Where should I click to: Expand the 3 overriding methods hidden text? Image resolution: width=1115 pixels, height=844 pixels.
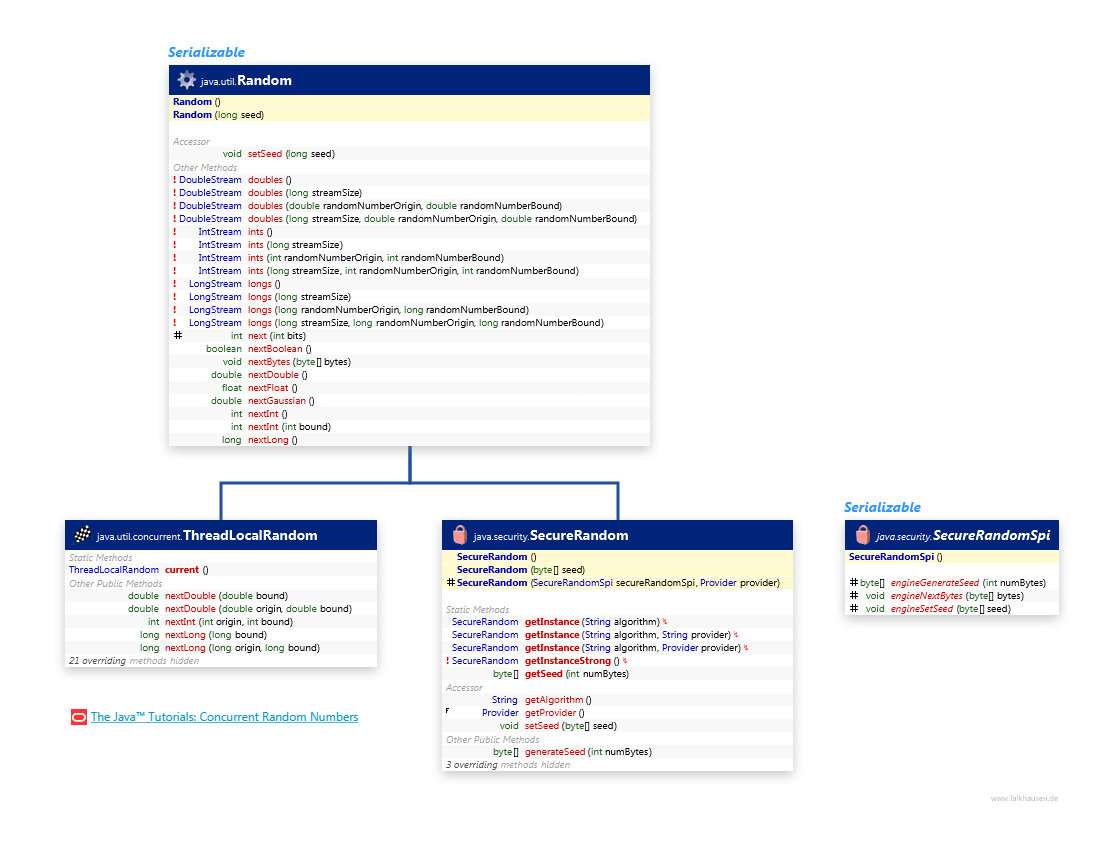click(508, 764)
